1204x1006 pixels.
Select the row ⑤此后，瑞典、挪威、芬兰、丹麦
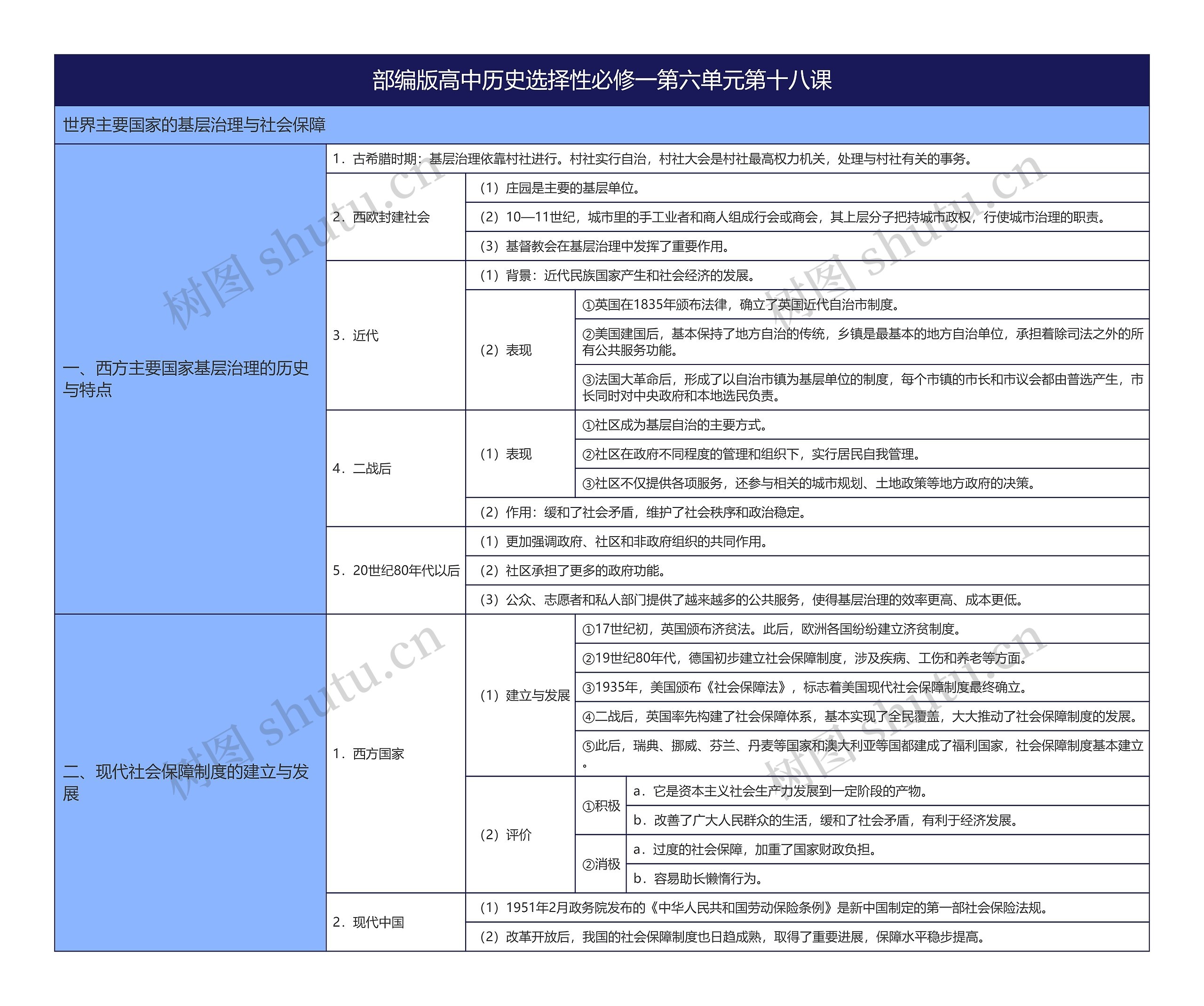pyautogui.click(x=862, y=754)
